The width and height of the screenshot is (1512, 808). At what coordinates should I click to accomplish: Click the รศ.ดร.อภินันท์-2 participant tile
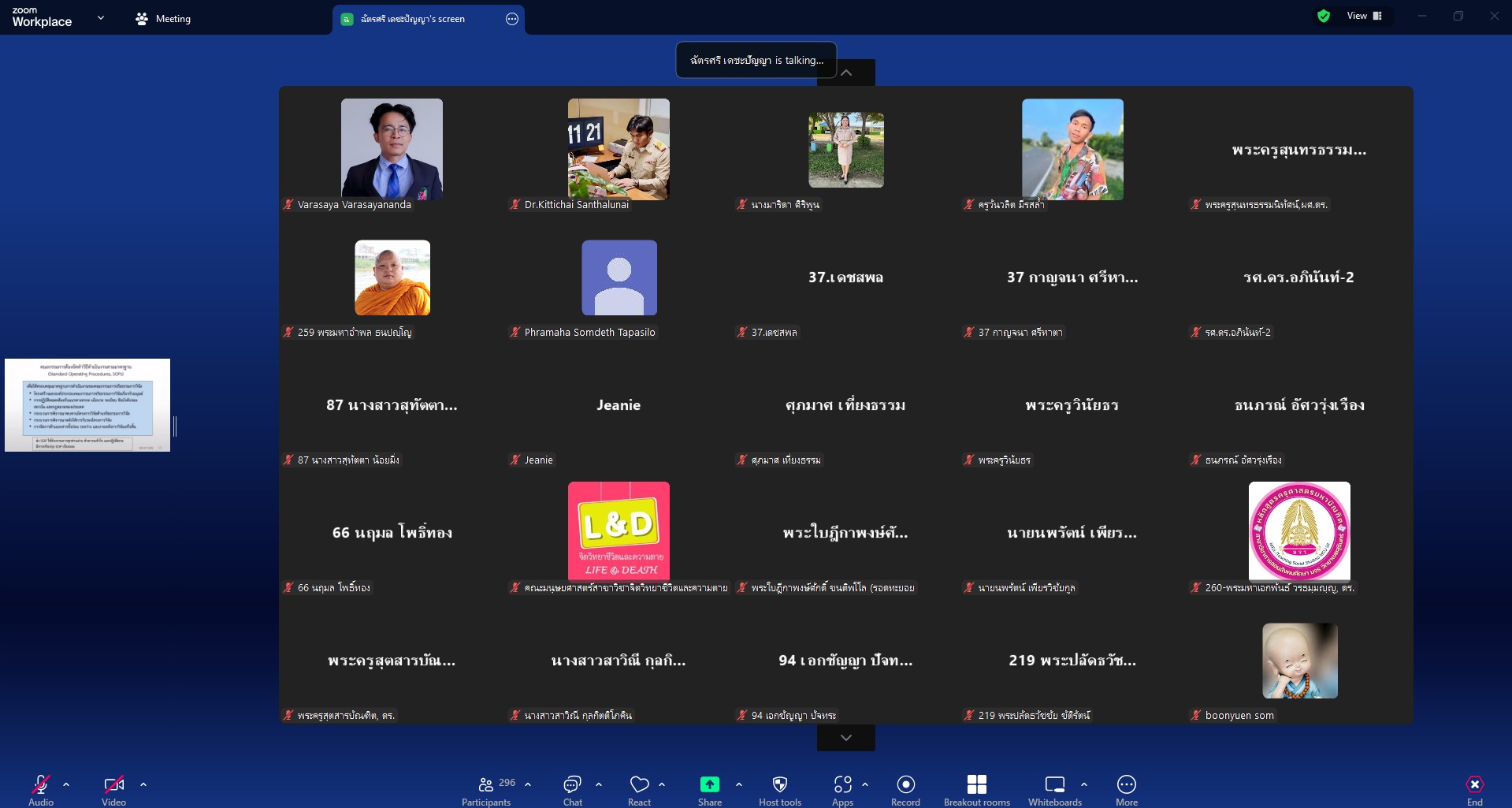coord(1299,277)
